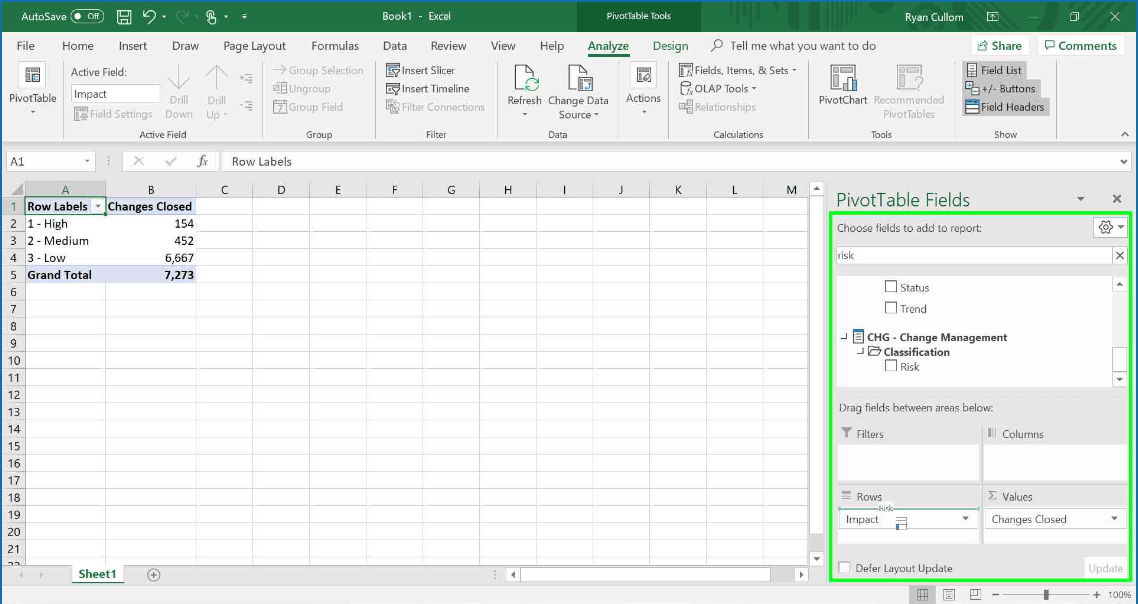The image size is (1138, 604).
Task: Enable Defer Layout Update checkbox
Action: pyautogui.click(x=844, y=568)
